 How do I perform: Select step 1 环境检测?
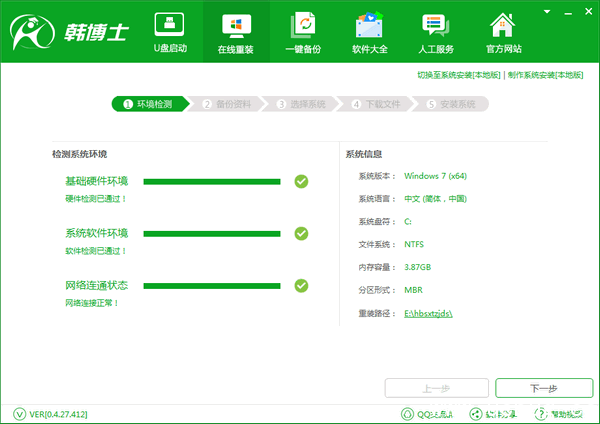(150, 104)
